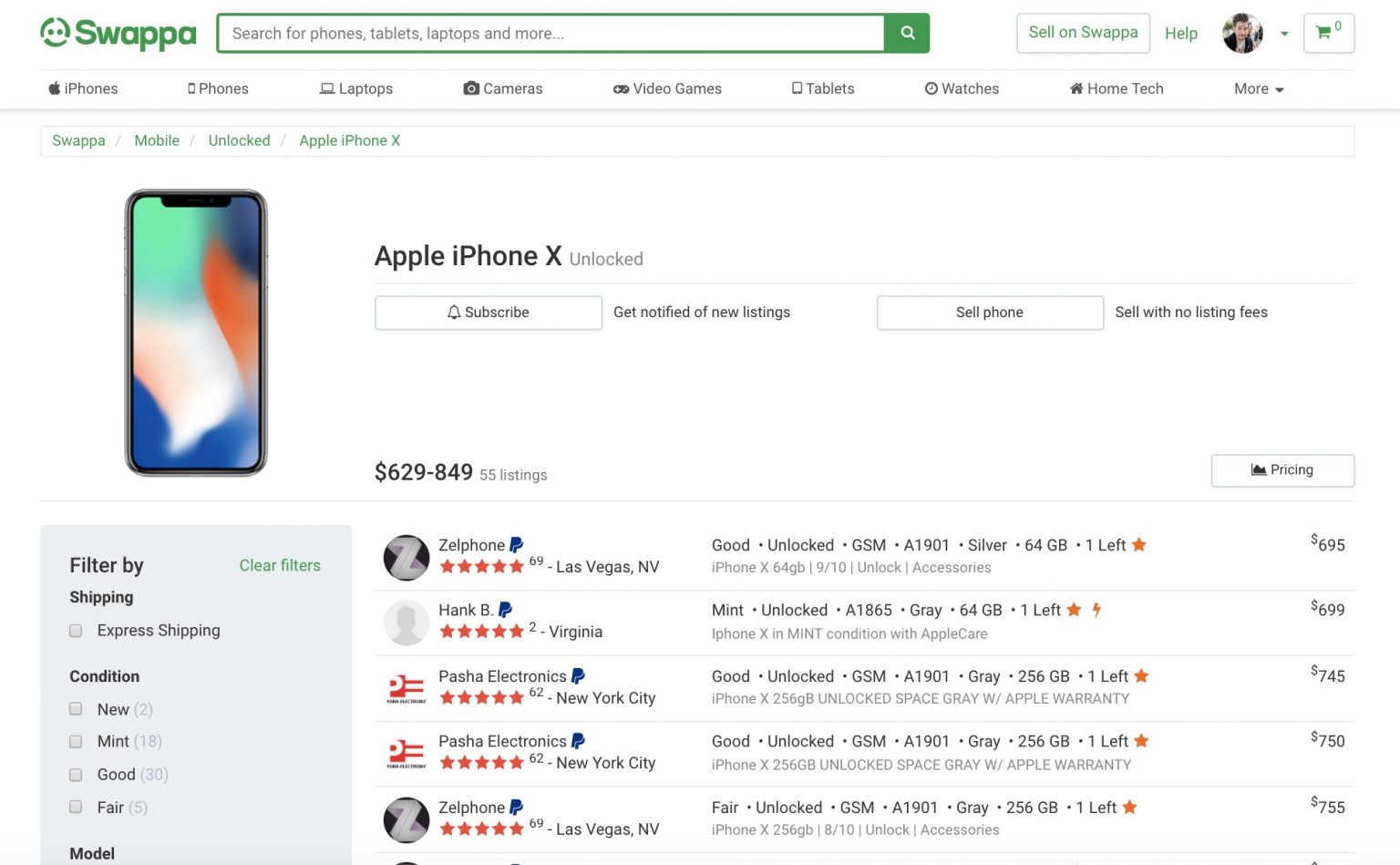The width and height of the screenshot is (1400, 865).
Task: Click the PayPal icon next to Zelphone
Action: point(515,544)
